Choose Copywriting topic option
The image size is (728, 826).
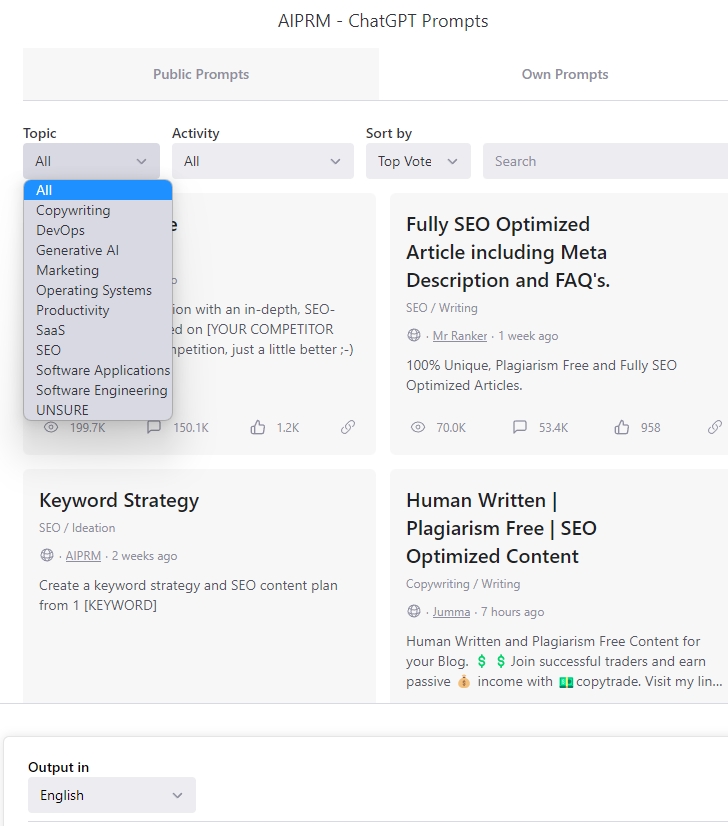click(x=98, y=210)
